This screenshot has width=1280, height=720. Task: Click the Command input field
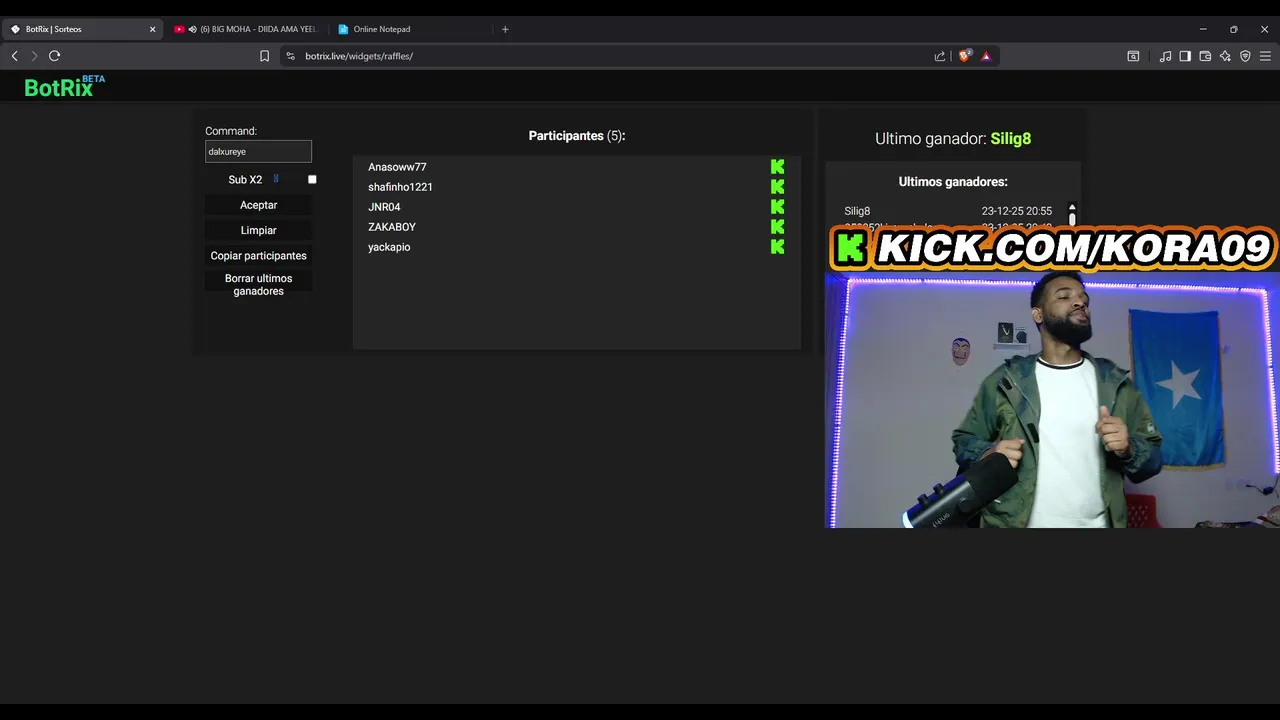258,151
